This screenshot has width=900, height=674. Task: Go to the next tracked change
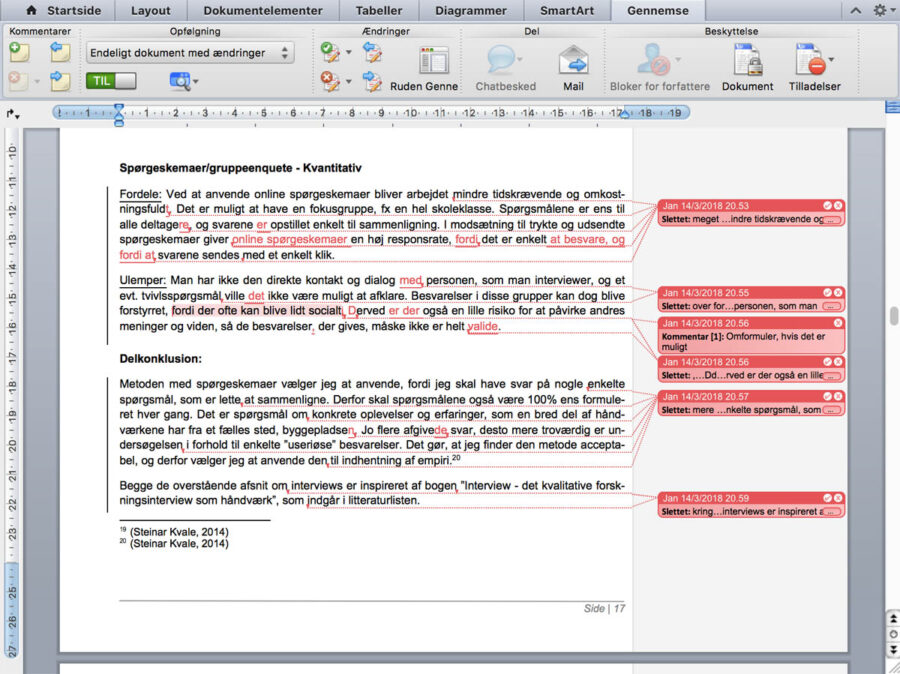coord(373,82)
